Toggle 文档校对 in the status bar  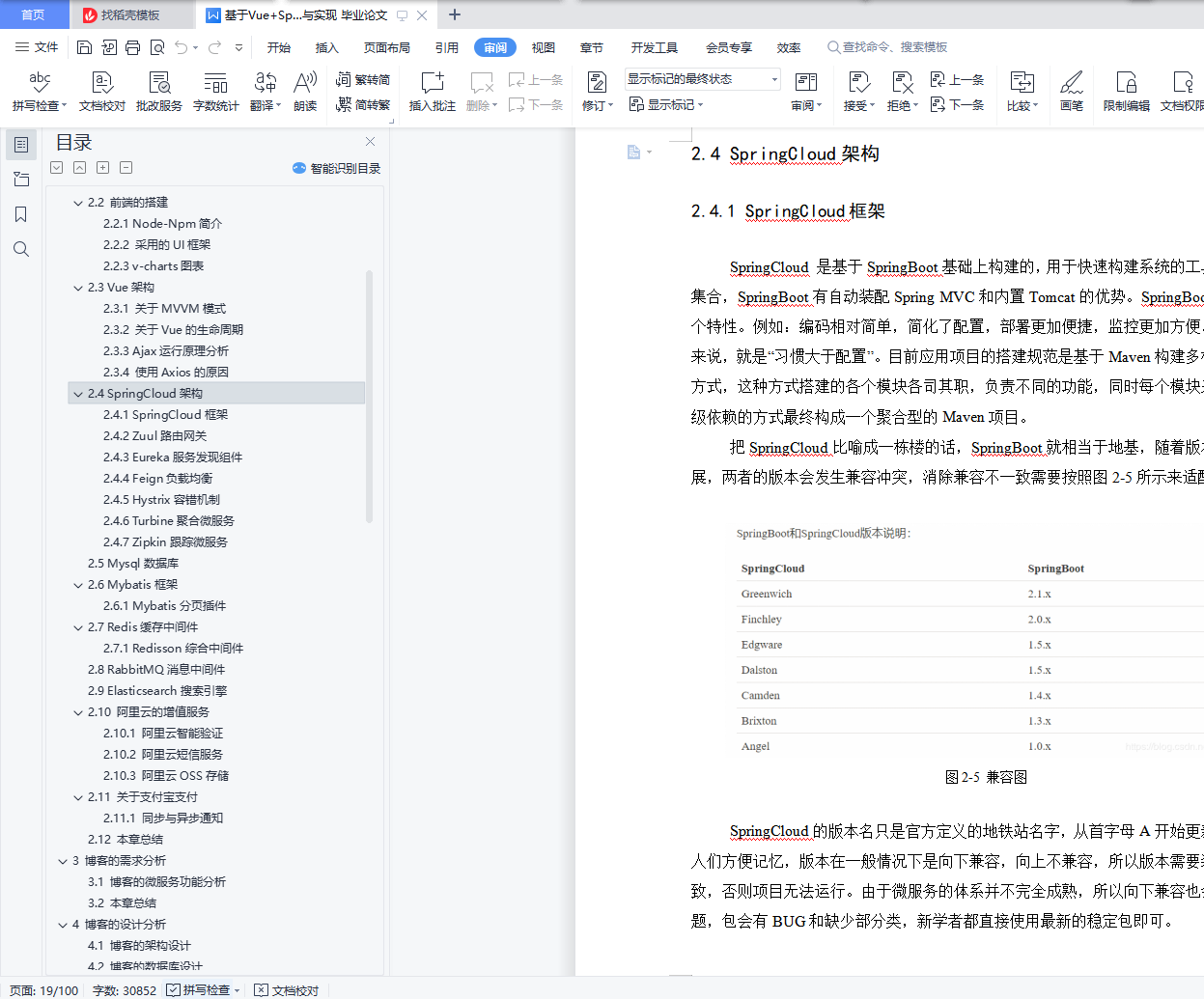(x=287, y=989)
